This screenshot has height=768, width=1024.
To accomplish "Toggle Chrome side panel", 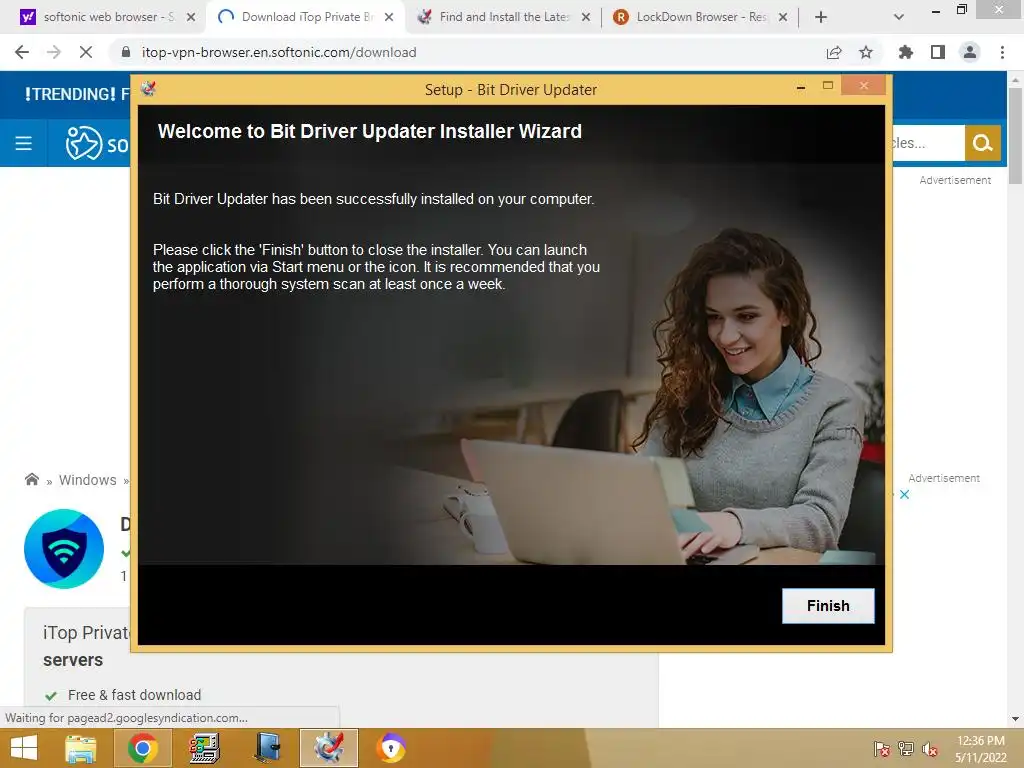I will pyautogui.click(x=938, y=52).
